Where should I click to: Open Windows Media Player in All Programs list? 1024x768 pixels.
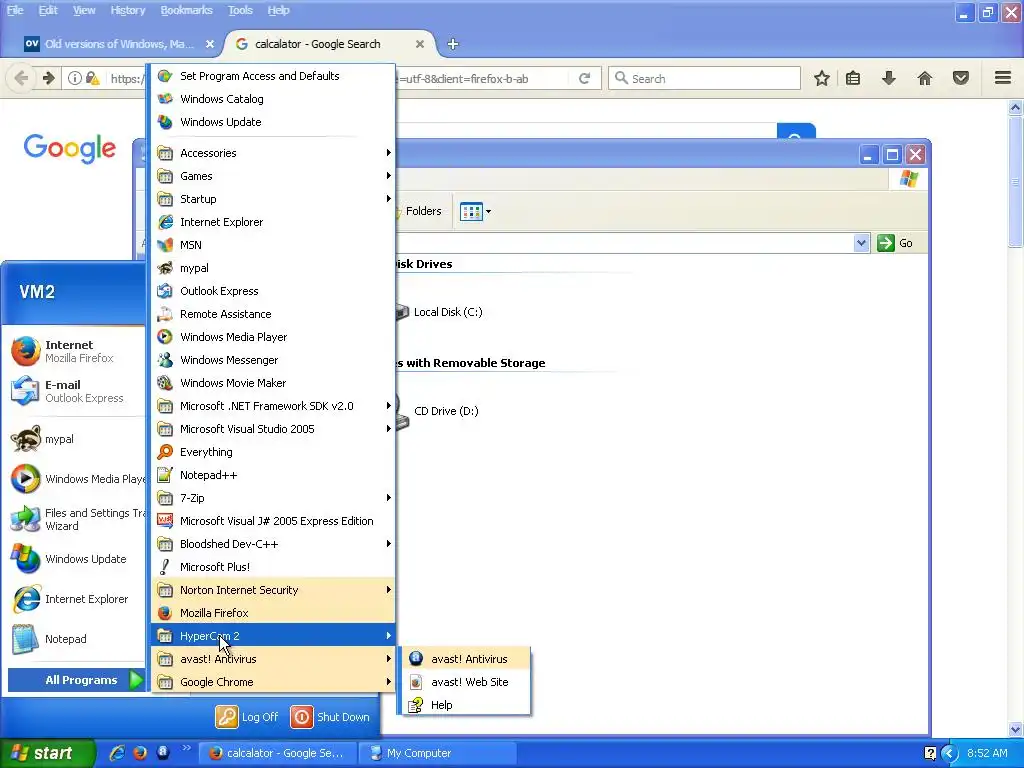coord(273,337)
